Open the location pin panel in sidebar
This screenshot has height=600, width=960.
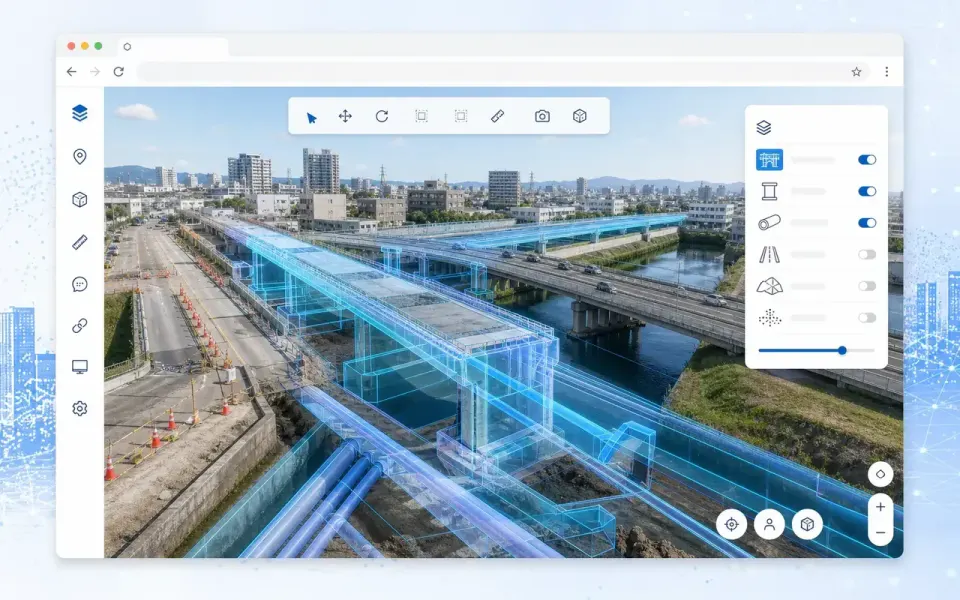coord(80,157)
